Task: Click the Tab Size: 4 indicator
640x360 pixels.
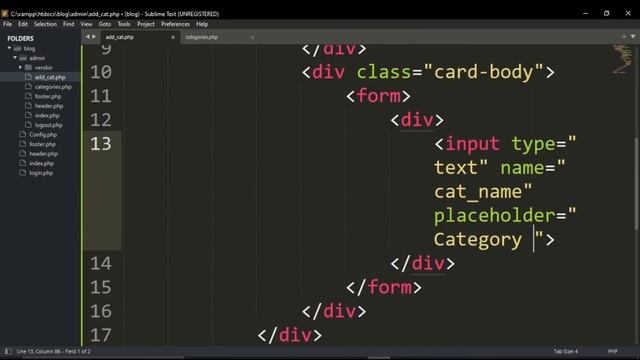Action: click(565, 351)
